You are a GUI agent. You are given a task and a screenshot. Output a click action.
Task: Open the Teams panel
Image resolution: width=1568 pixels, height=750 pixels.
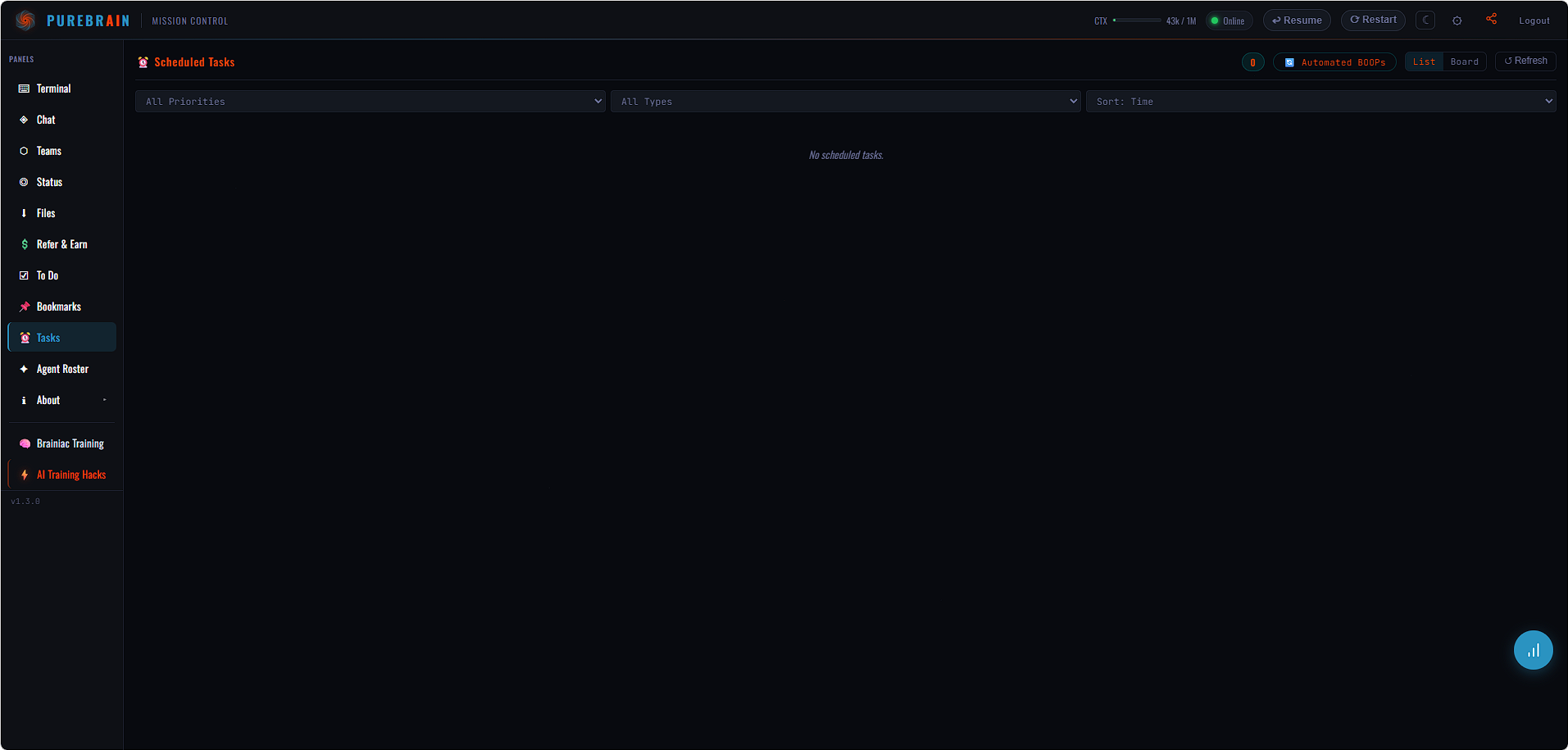pos(62,151)
